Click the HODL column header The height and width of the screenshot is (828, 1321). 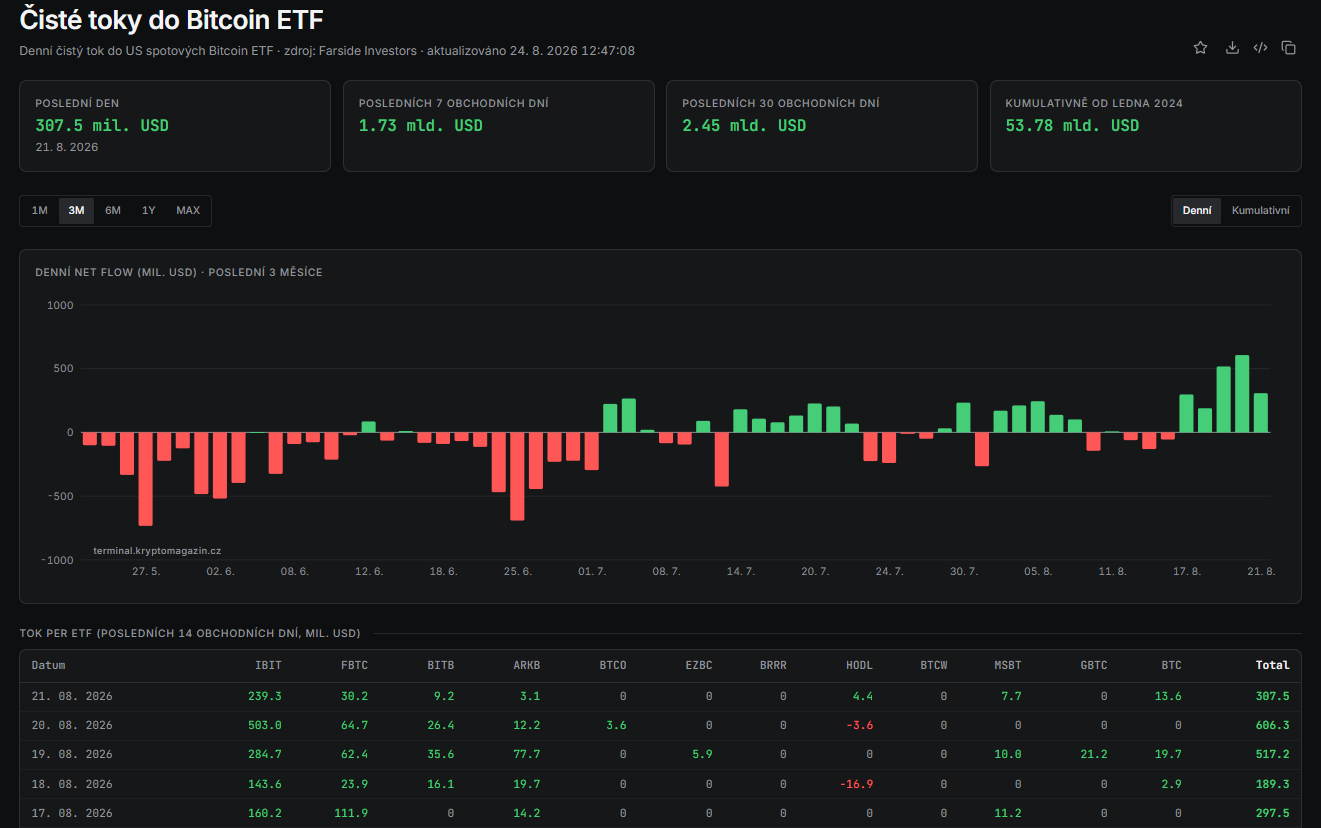coord(860,665)
